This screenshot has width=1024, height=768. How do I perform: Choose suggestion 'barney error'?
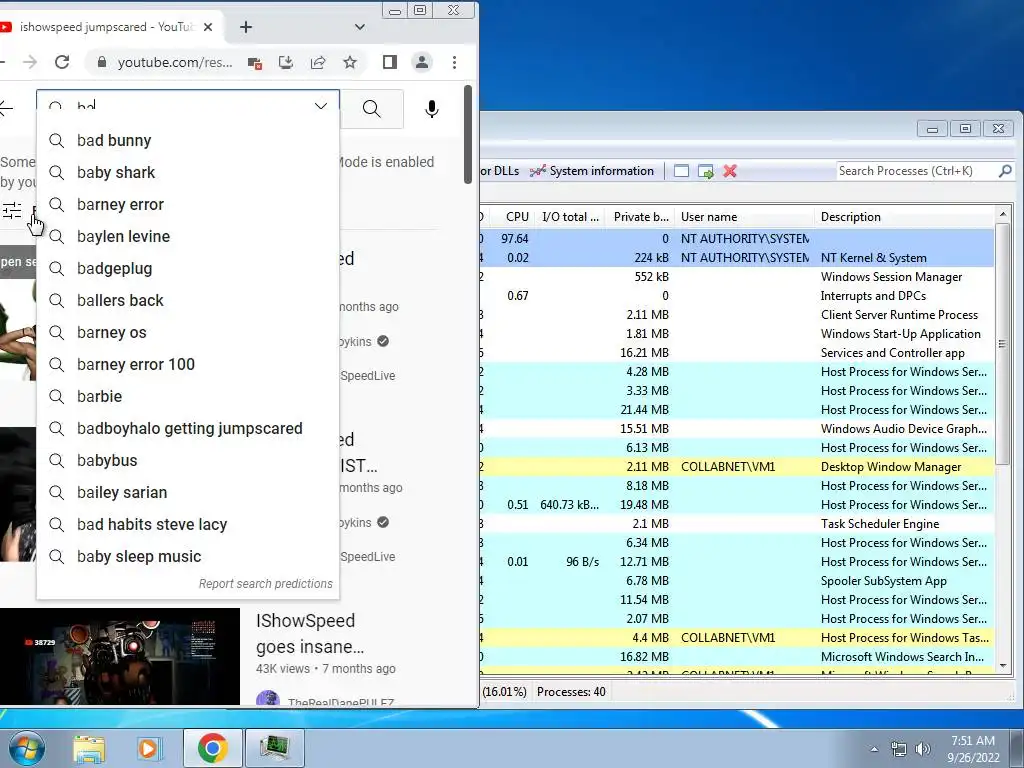[188, 204]
